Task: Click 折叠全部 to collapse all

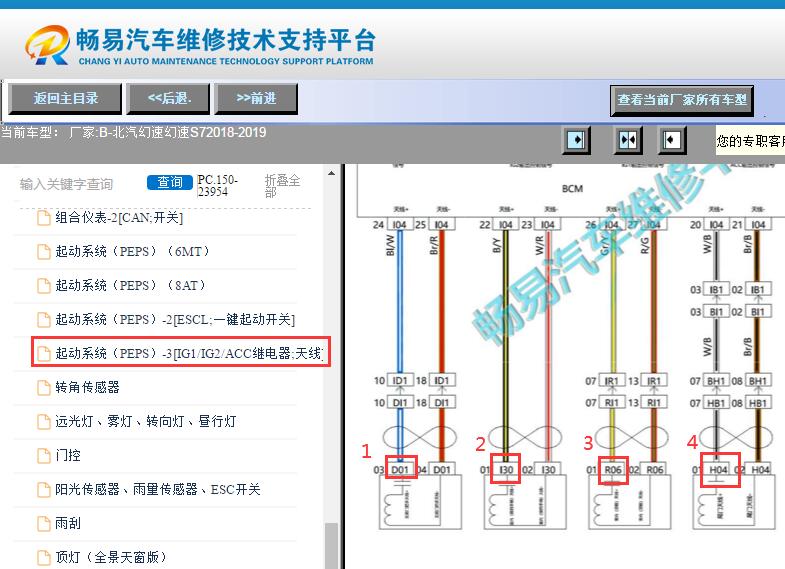Action: pos(282,186)
